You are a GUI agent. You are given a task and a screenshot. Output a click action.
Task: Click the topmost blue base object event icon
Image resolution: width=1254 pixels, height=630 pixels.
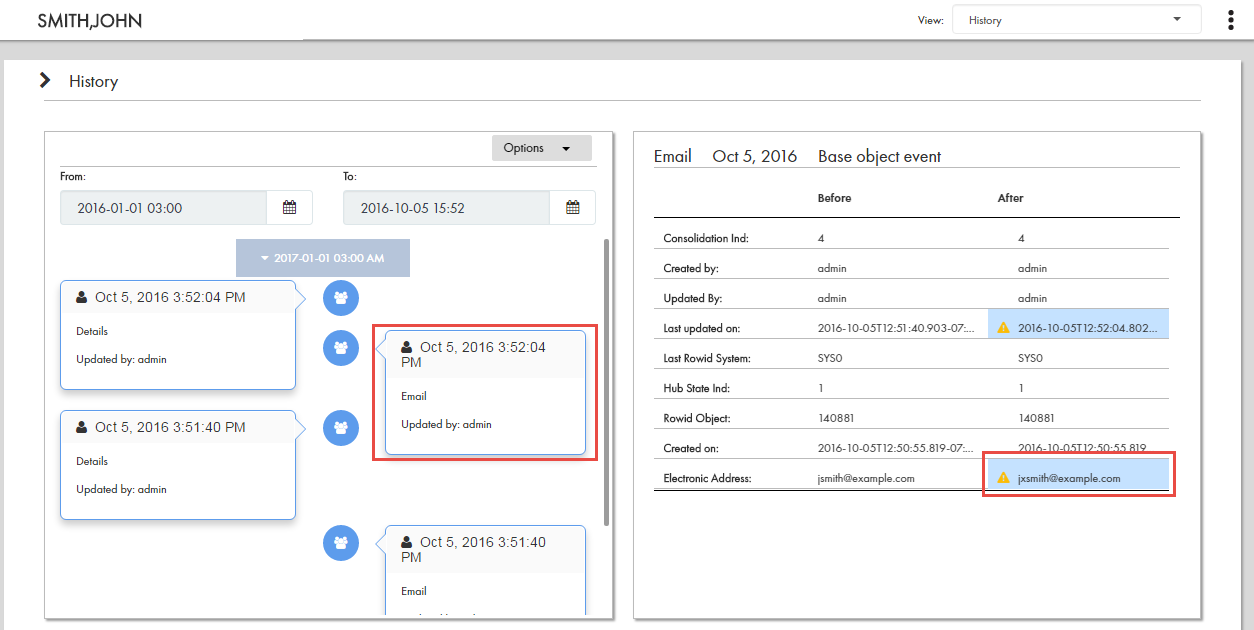(340, 297)
